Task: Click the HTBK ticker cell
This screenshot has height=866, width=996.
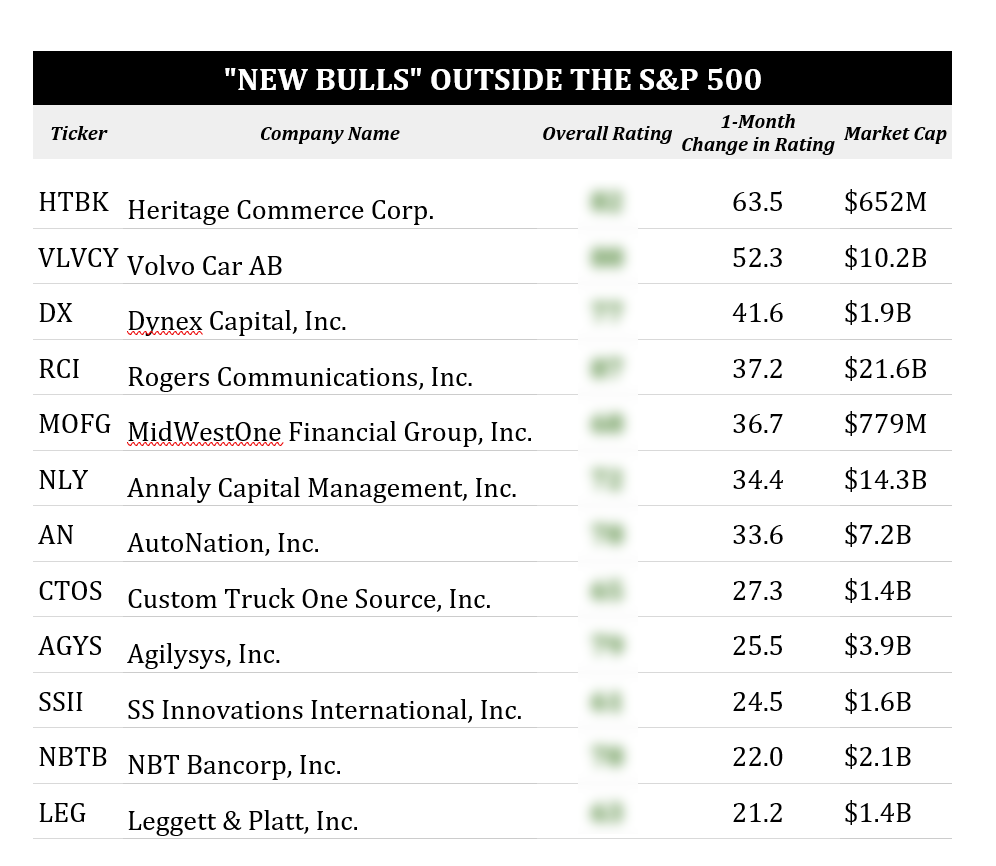Action: (73, 202)
